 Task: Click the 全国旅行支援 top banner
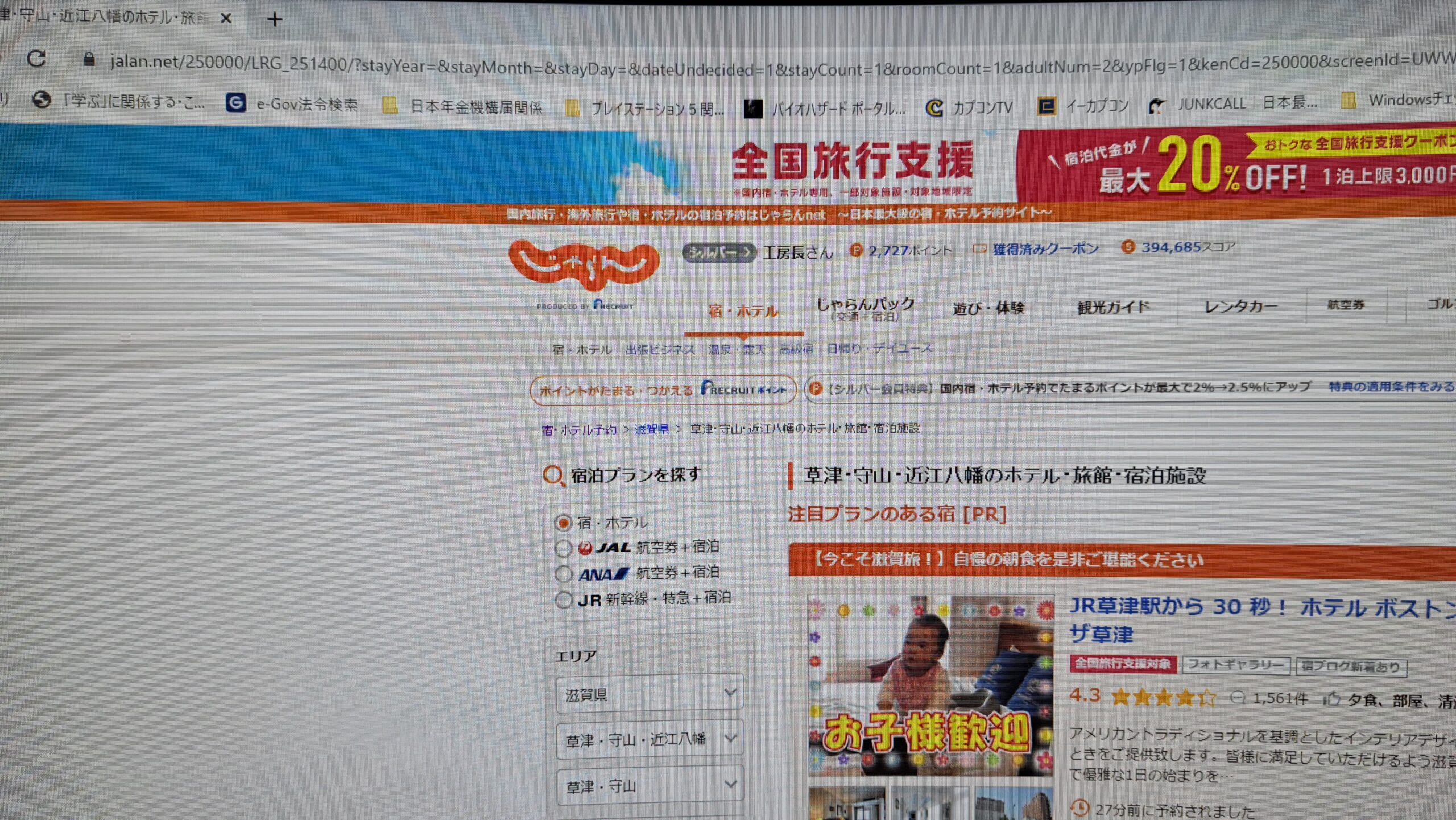click(728, 165)
